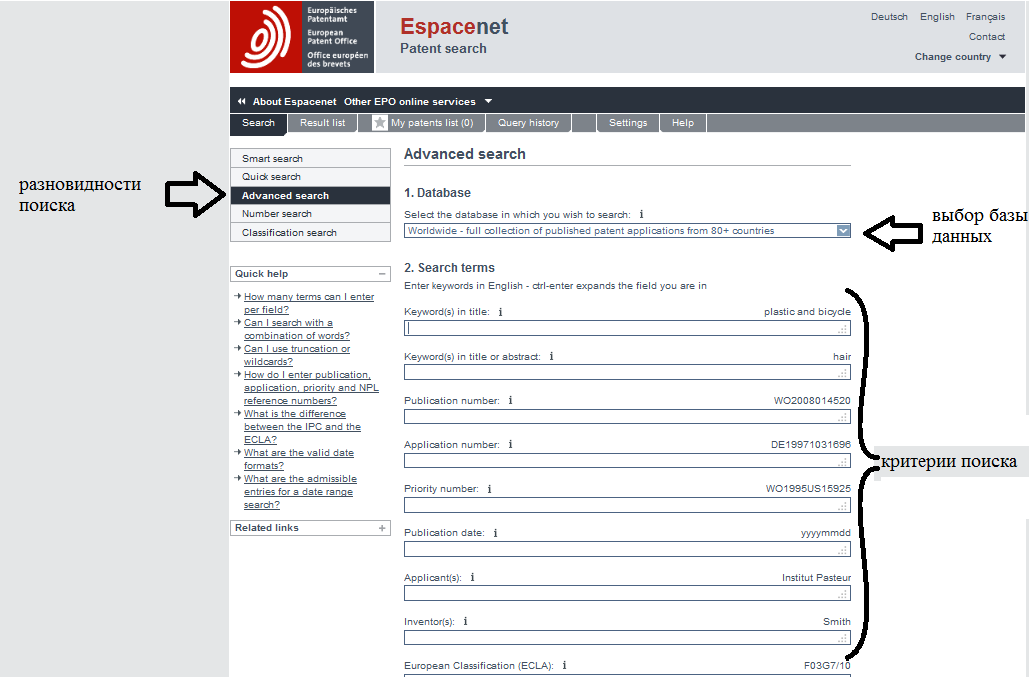Open the Settings tab
Screen dimensions: 1029x677
(628, 123)
